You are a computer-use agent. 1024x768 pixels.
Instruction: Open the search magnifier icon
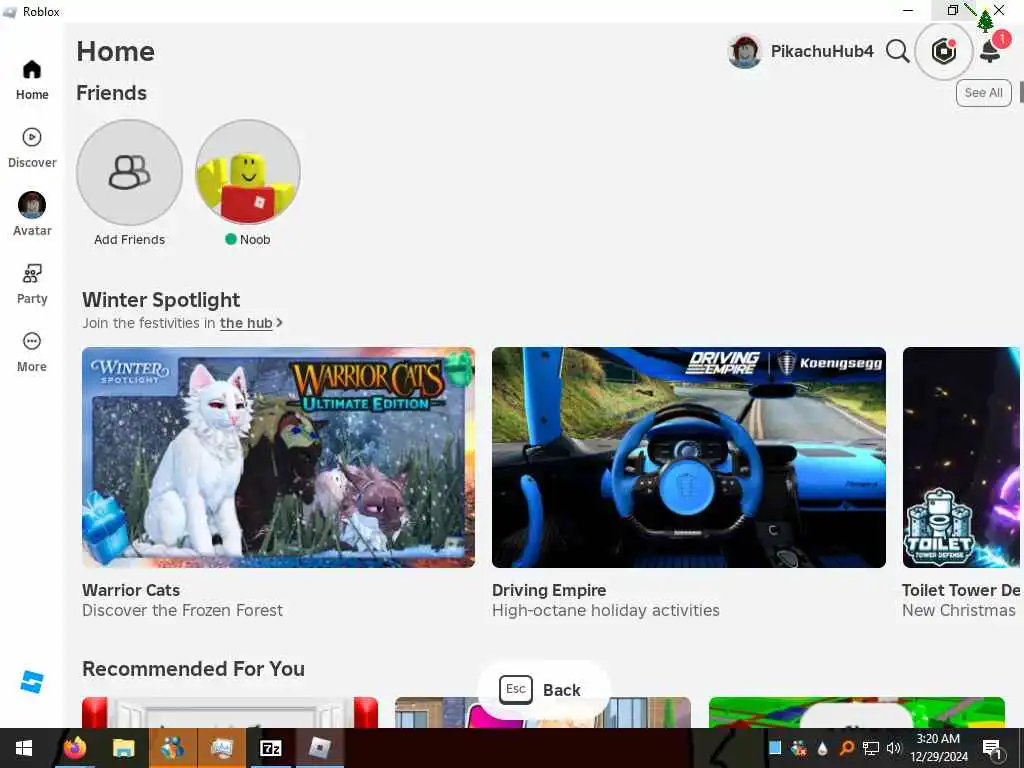click(x=897, y=51)
